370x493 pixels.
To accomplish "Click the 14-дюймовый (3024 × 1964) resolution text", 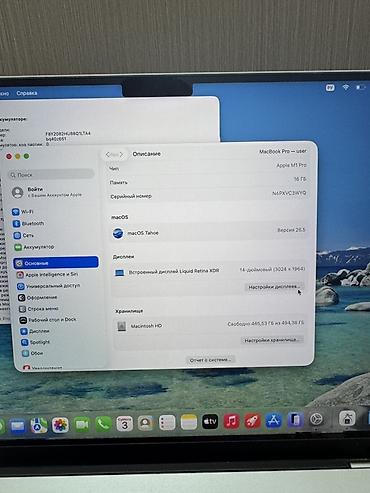I will [x=272, y=269].
